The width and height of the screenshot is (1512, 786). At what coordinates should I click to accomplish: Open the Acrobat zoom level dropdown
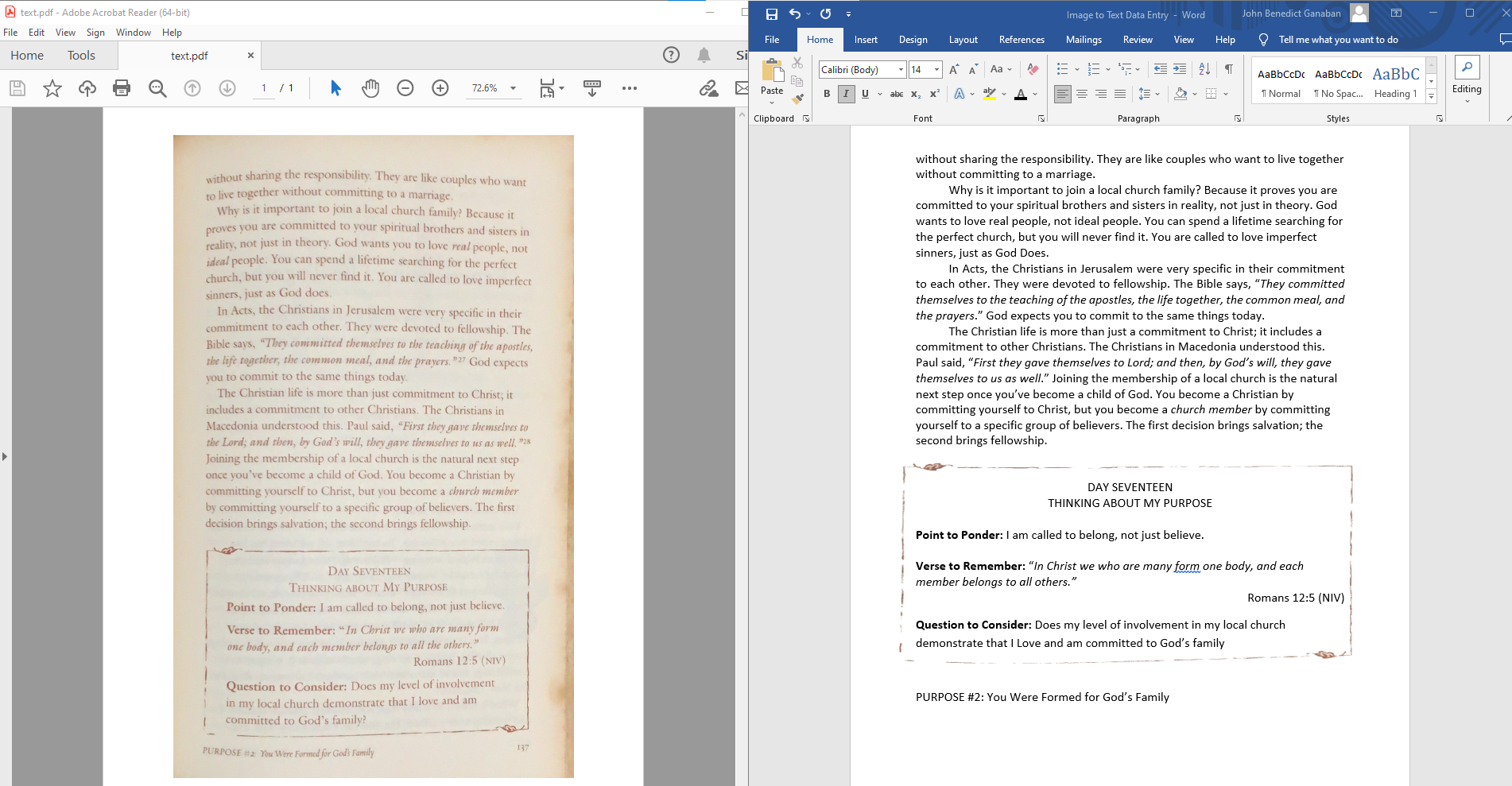coord(513,88)
